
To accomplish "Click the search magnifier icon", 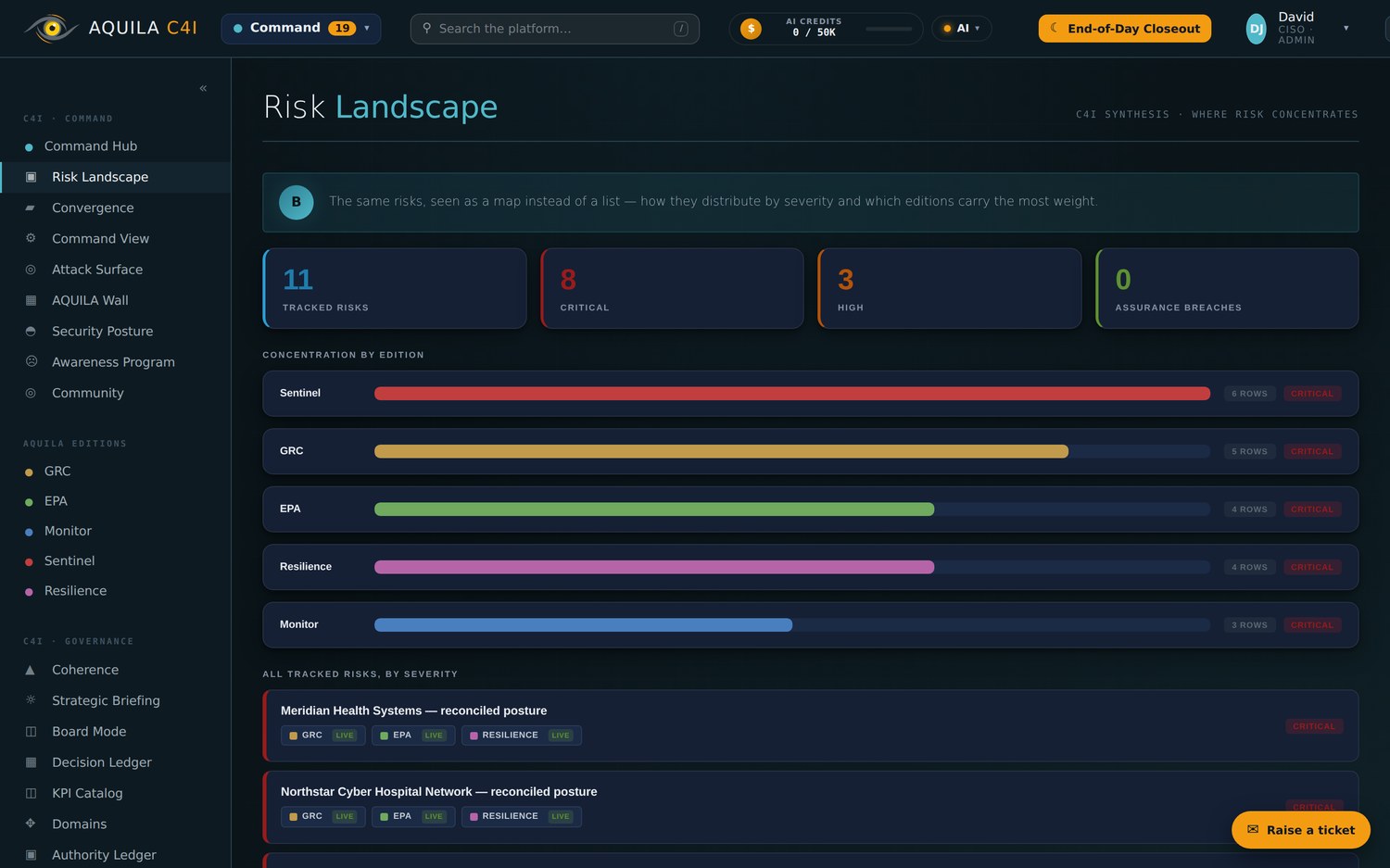I will click(x=426, y=28).
